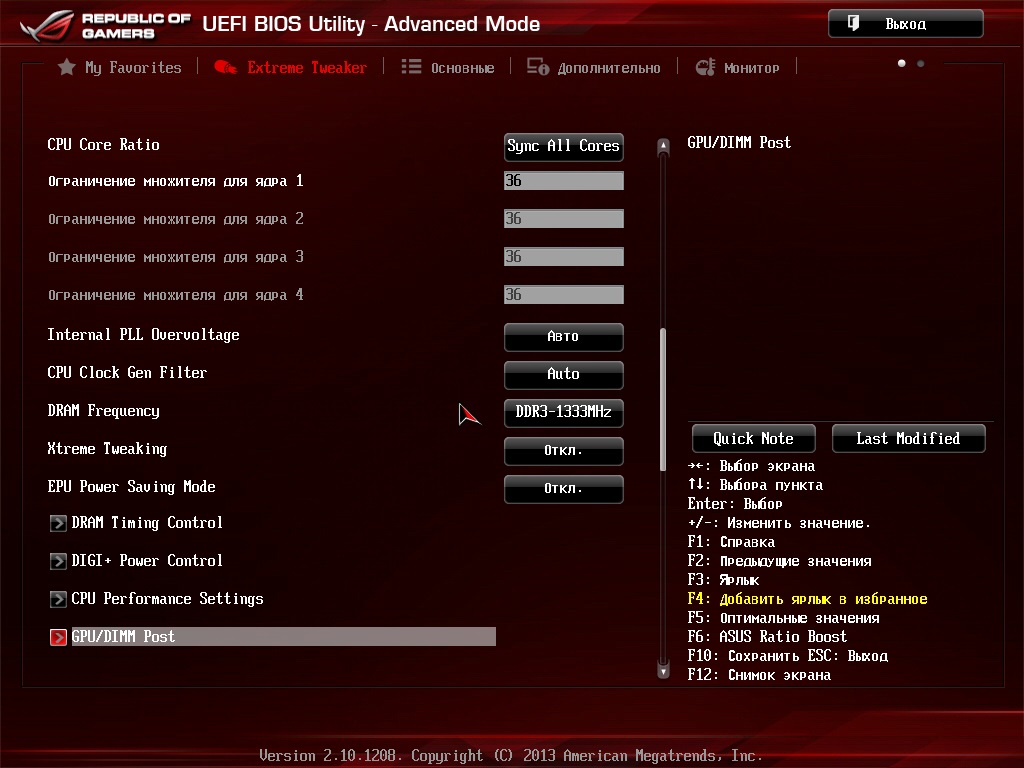
Task: Click the scrollbar down arrow
Action: point(663,669)
